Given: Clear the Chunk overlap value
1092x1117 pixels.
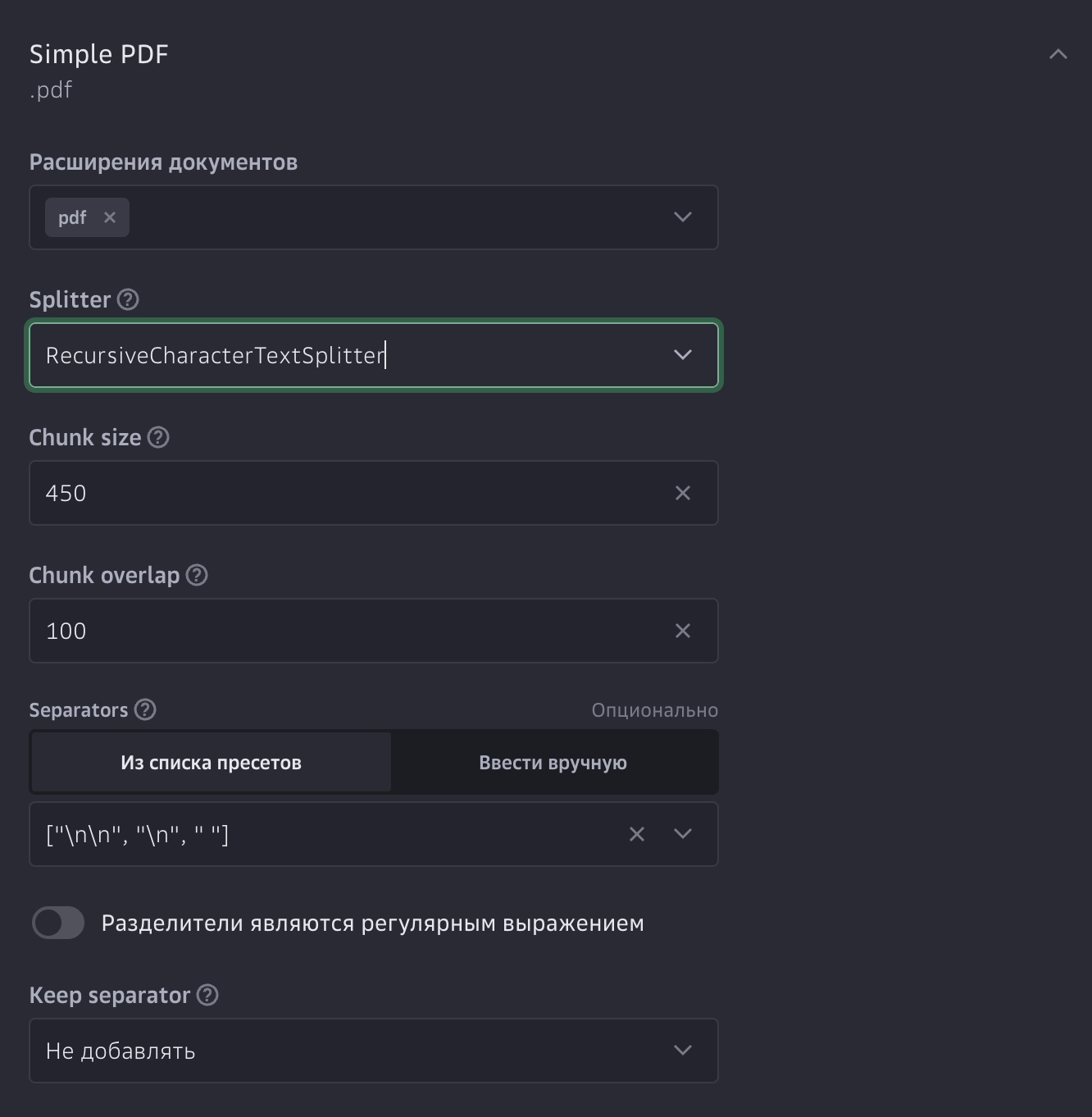Looking at the screenshot, I should (x=682, y=631).
